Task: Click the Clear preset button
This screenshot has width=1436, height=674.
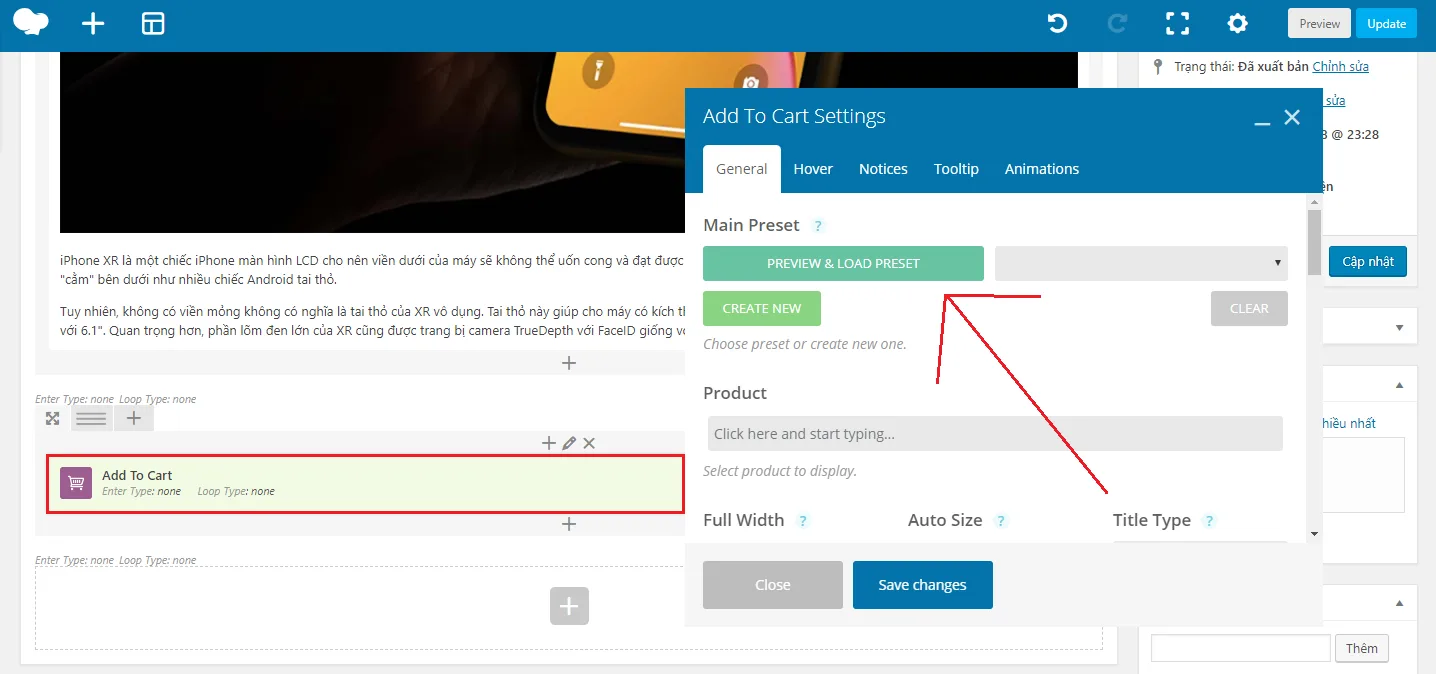Action: pos(1249,308)
